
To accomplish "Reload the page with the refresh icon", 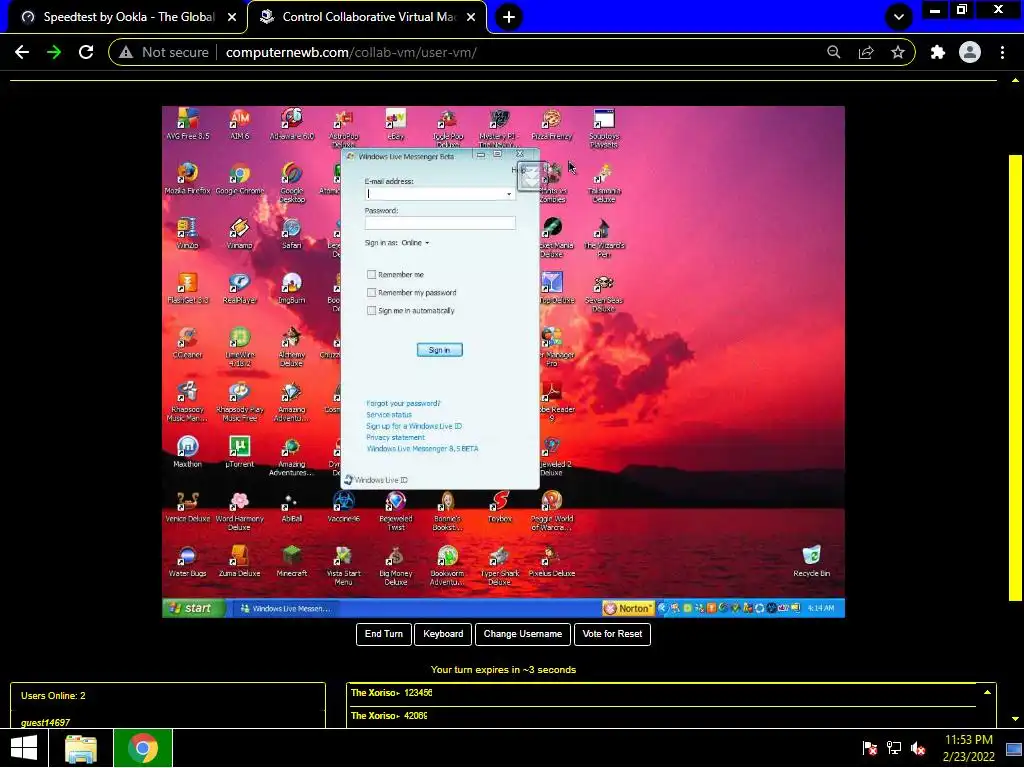I will tap(86, 52).
